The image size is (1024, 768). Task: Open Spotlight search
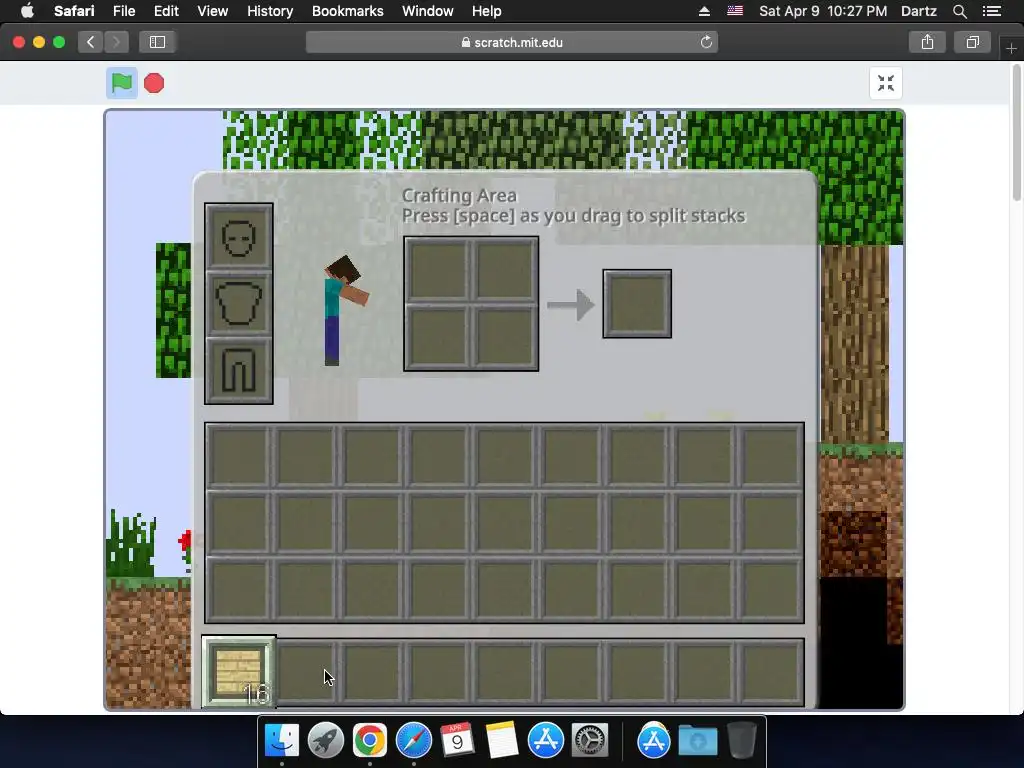(x=959, y=11)
